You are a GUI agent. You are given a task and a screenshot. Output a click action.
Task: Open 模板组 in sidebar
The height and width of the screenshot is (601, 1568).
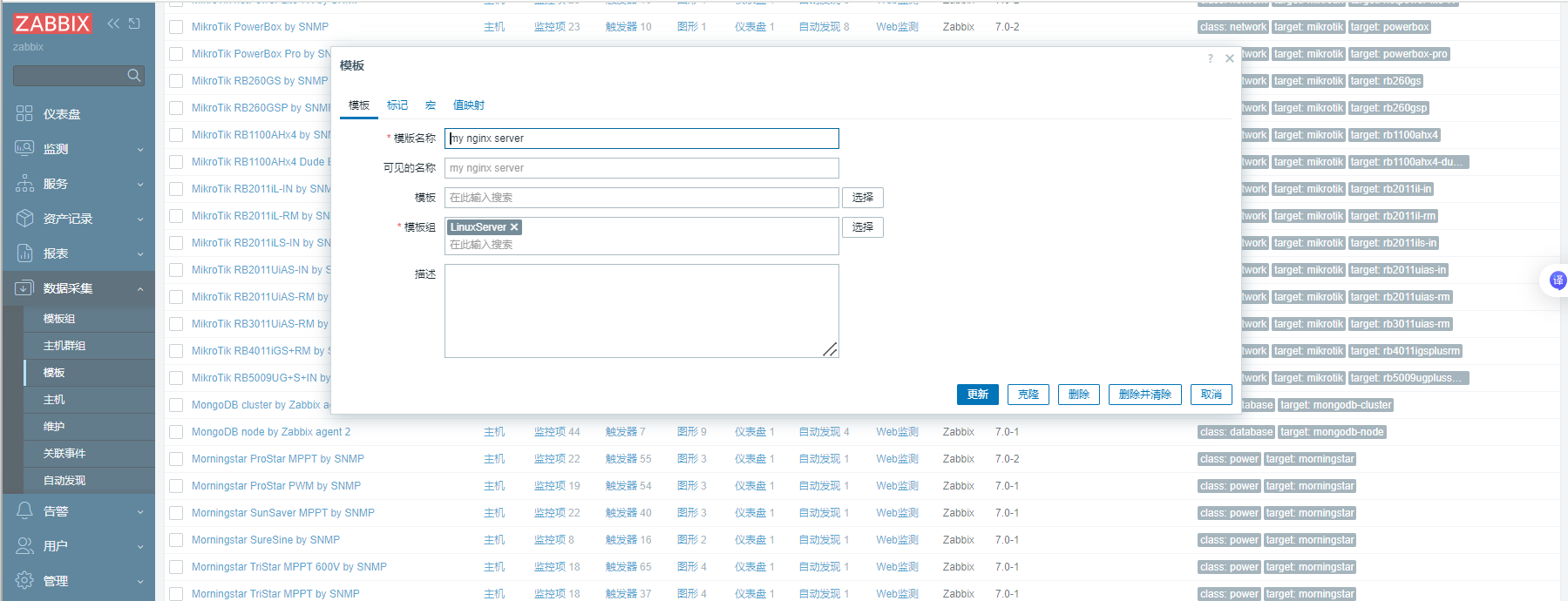coord(59,319)
